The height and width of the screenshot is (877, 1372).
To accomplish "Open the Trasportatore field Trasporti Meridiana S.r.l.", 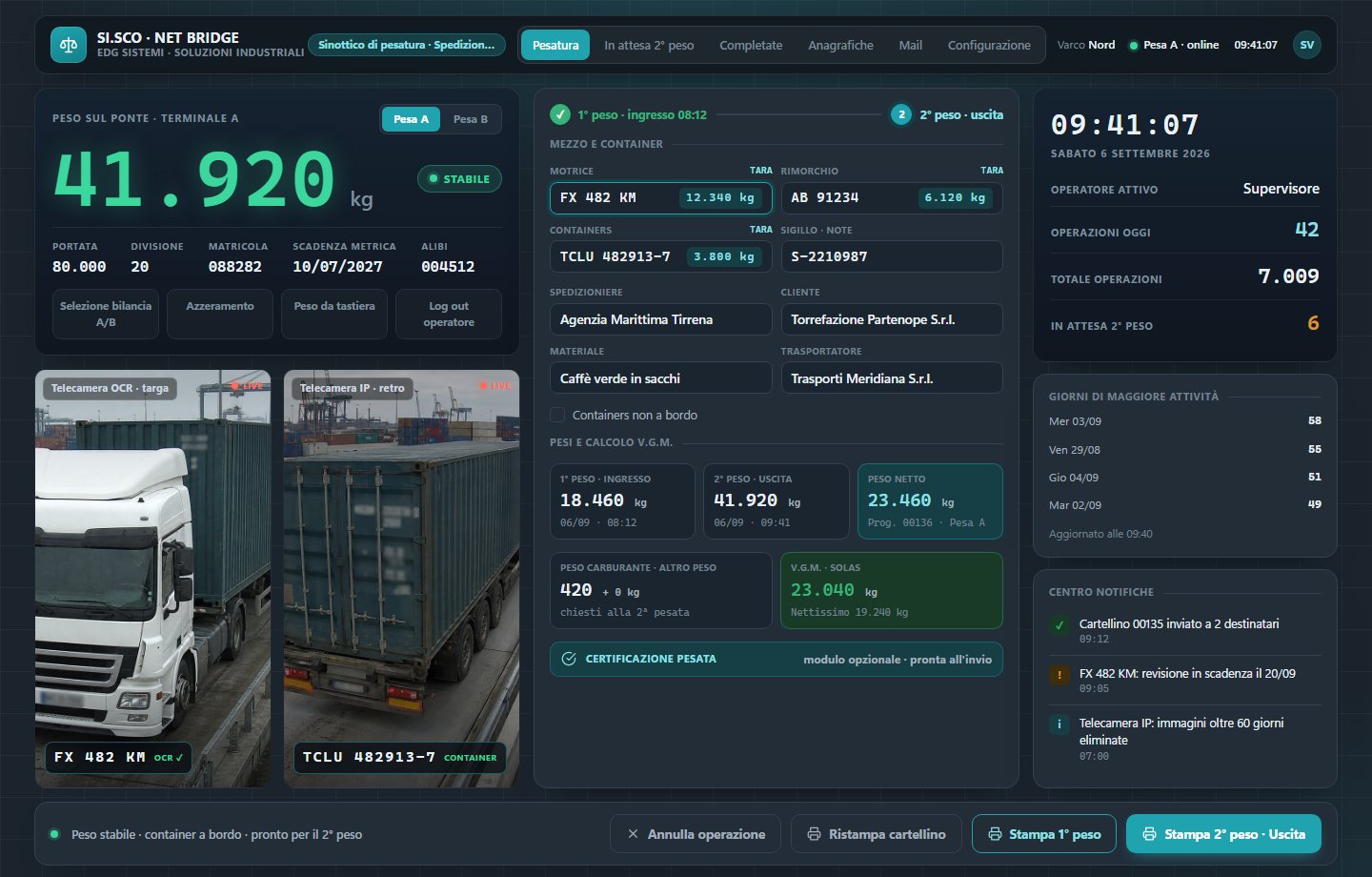I will click(892, 378).
